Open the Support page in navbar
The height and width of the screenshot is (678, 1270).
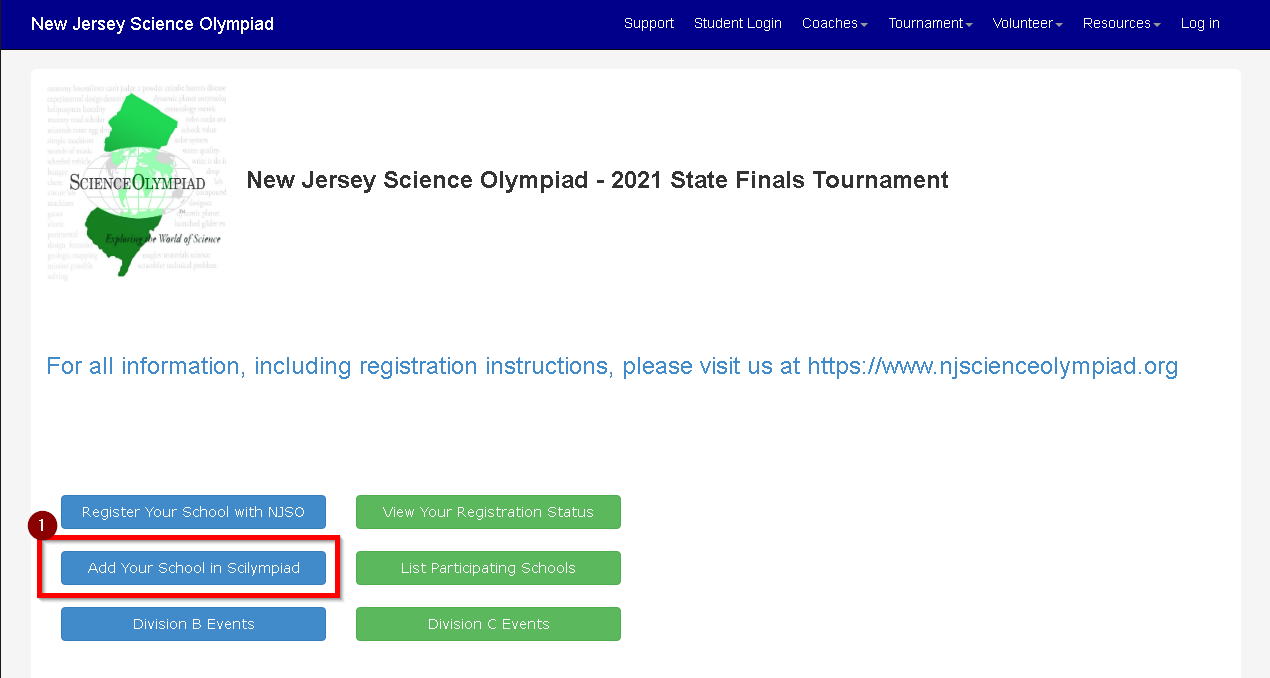point(649,23)
